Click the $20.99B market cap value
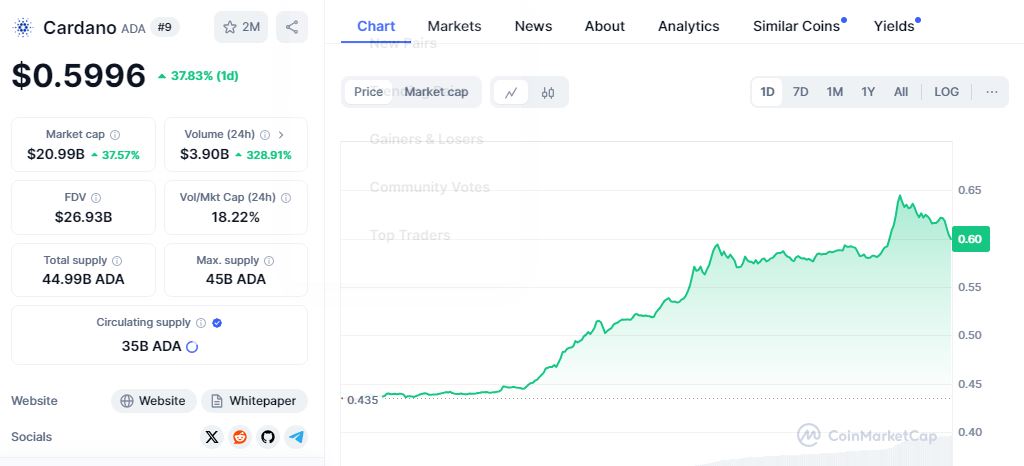This screenshot has width=1024, height=466. 56,155
